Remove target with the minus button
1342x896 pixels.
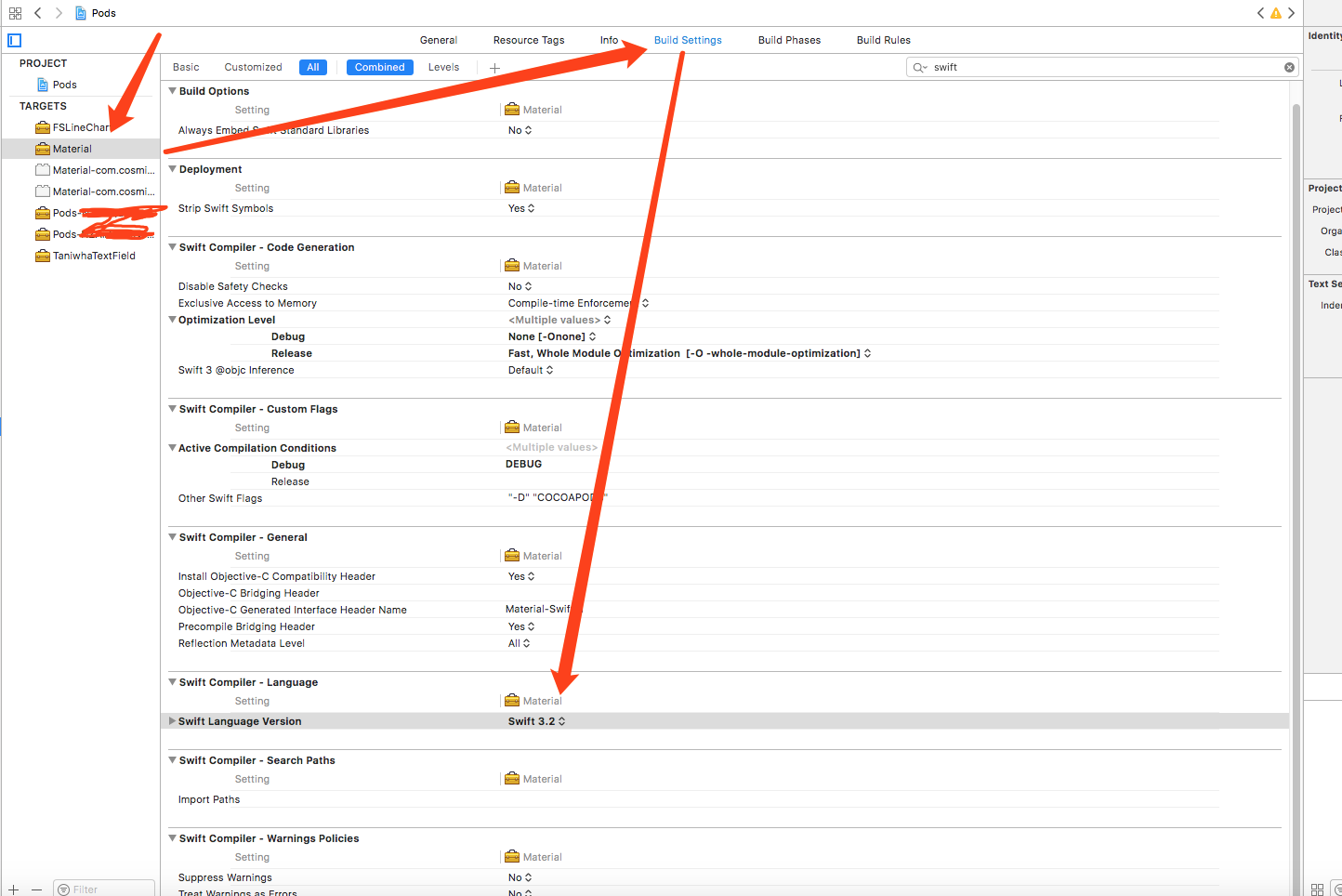pyautogui.click(x=36, y=889)
